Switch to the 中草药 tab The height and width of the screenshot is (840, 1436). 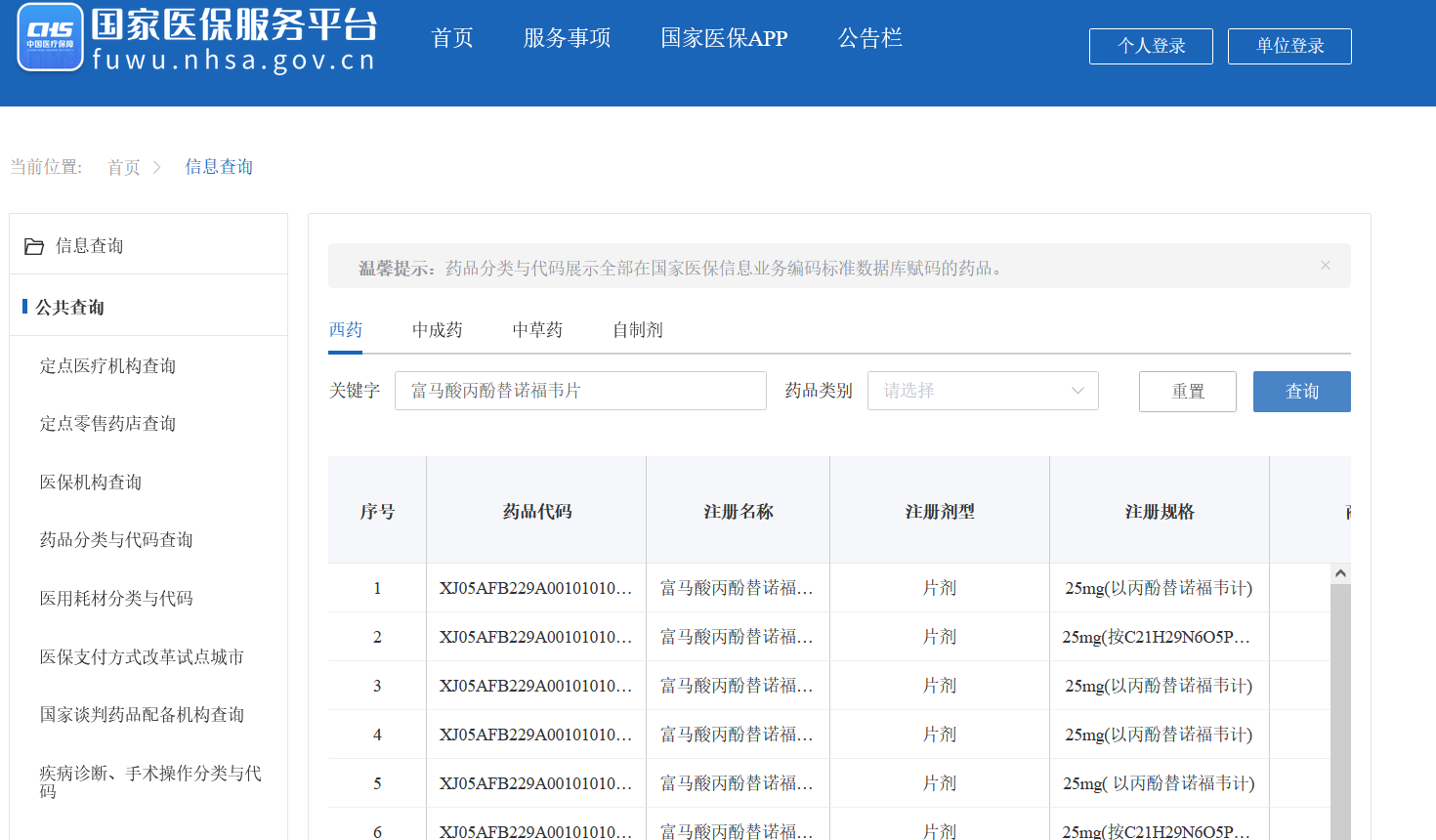[x=537, y=330]
